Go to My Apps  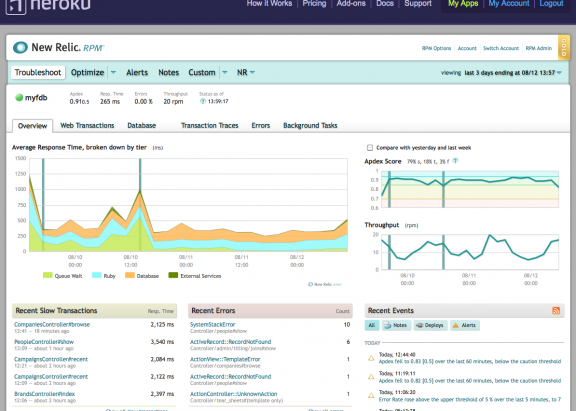click(x=463, y=3)
